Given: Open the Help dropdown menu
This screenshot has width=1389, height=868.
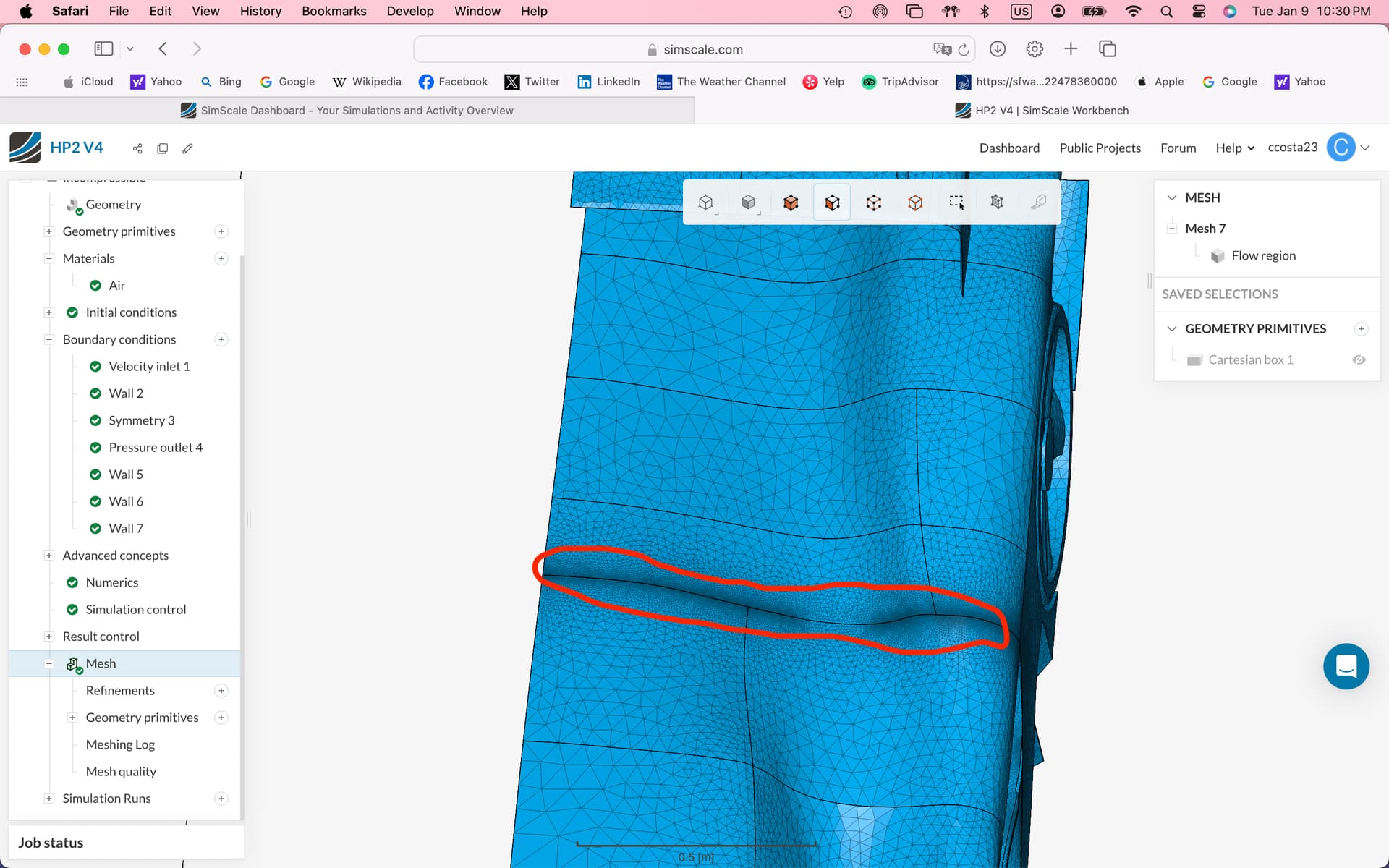Looking at the screenshot, I should (1234, 148).
